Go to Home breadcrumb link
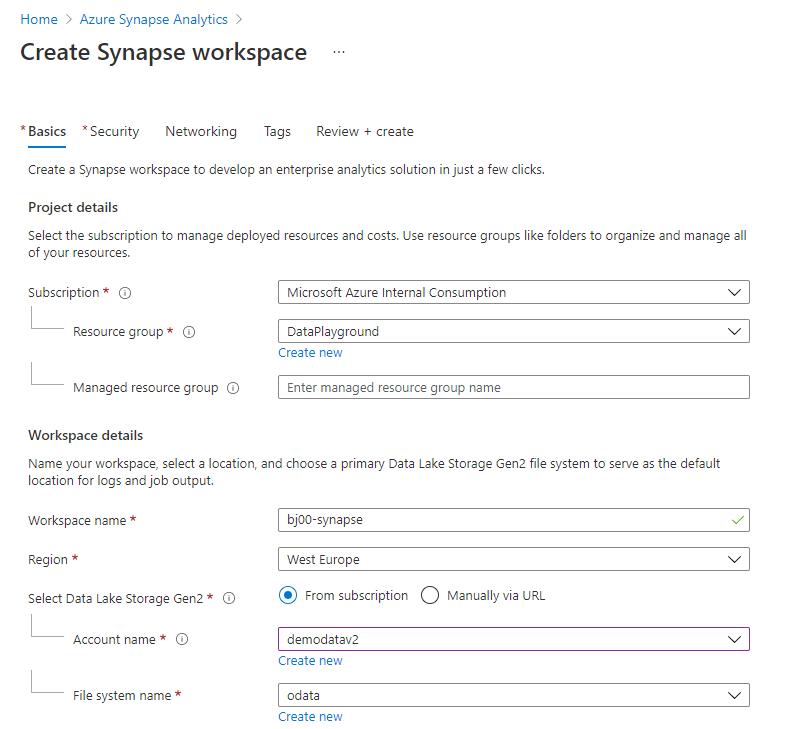803x729 pixels. click(x=39, y=19)
